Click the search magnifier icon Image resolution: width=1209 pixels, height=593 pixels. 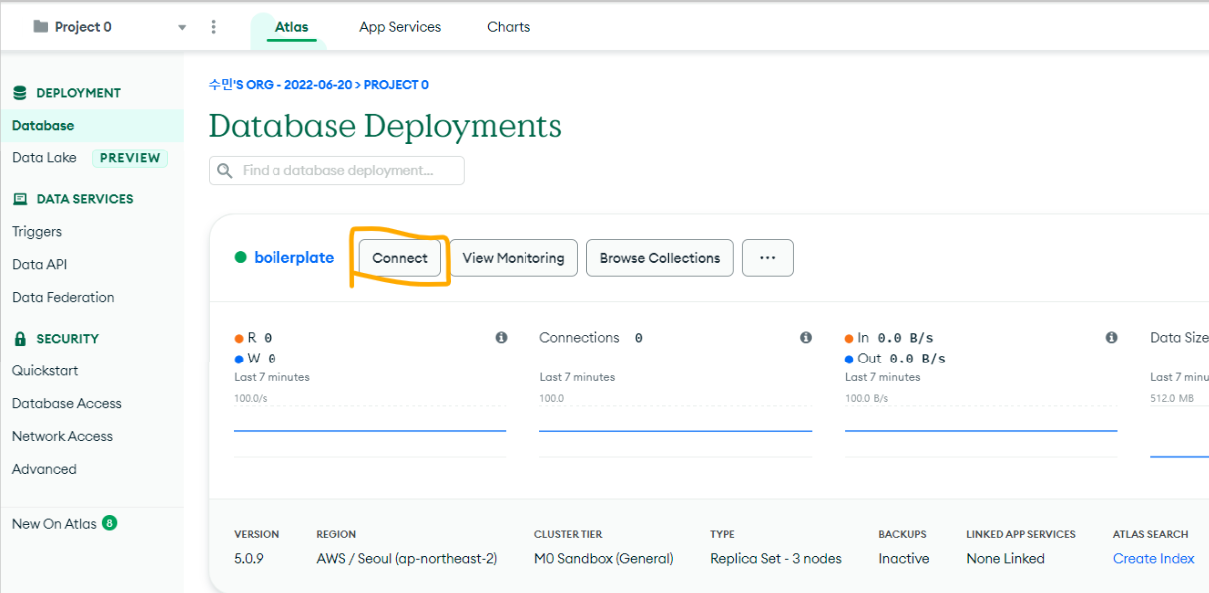pos(225,171)
